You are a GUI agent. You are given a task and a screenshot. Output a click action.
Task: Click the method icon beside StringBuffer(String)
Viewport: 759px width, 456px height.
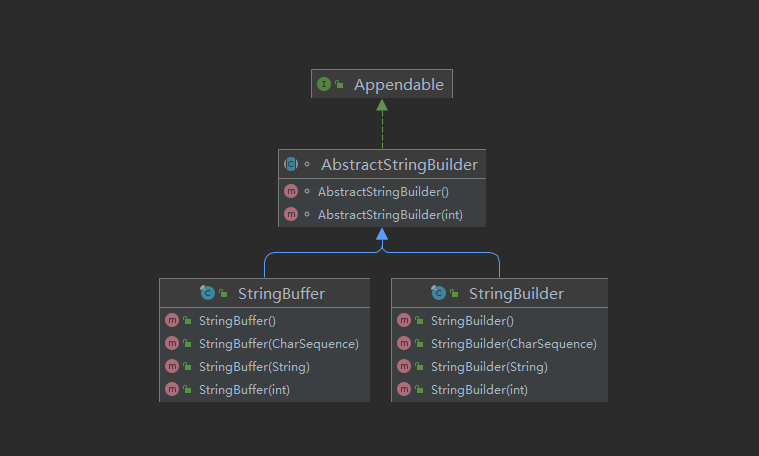tap(172, 366)
